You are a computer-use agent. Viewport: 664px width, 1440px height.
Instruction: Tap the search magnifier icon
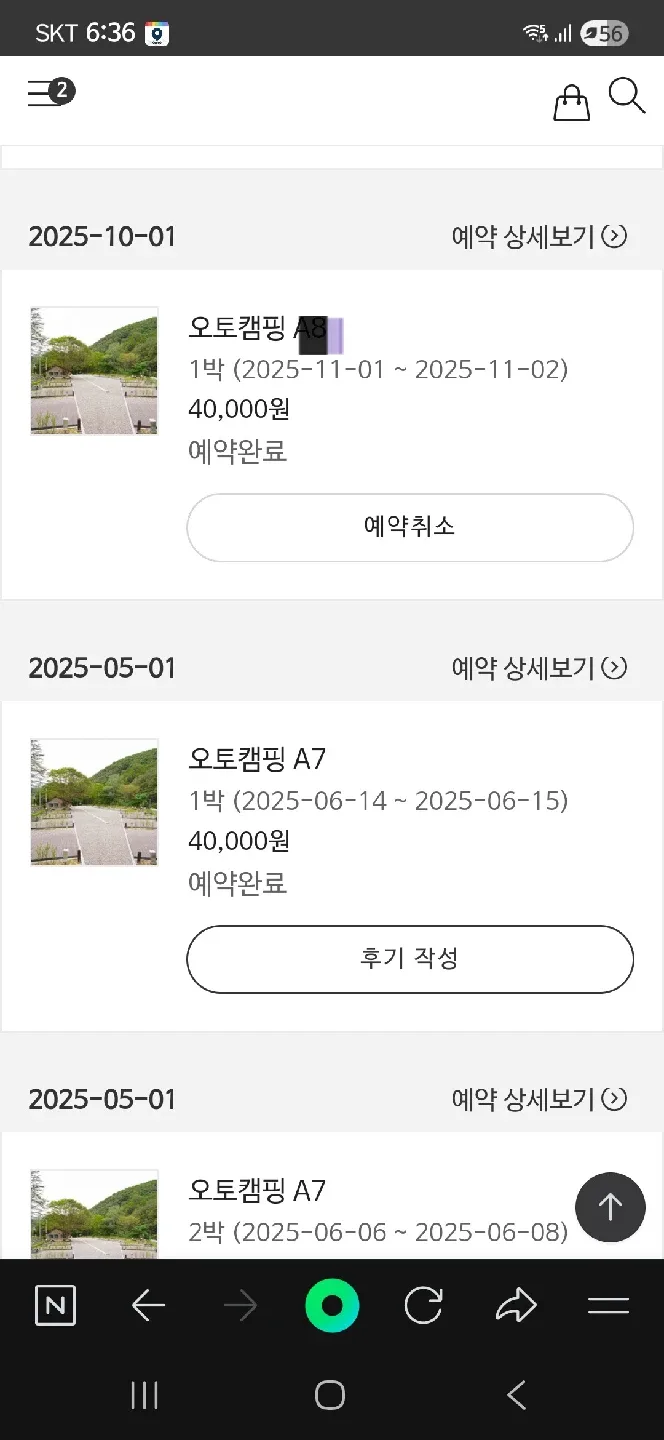tap(627, 97)
